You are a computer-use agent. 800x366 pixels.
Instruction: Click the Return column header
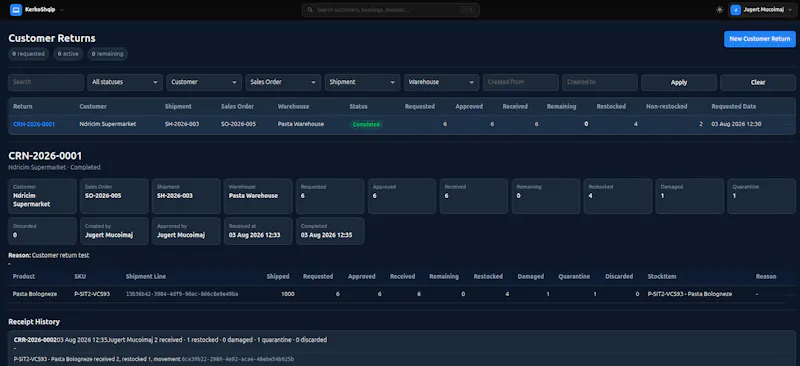pos(23,107)
